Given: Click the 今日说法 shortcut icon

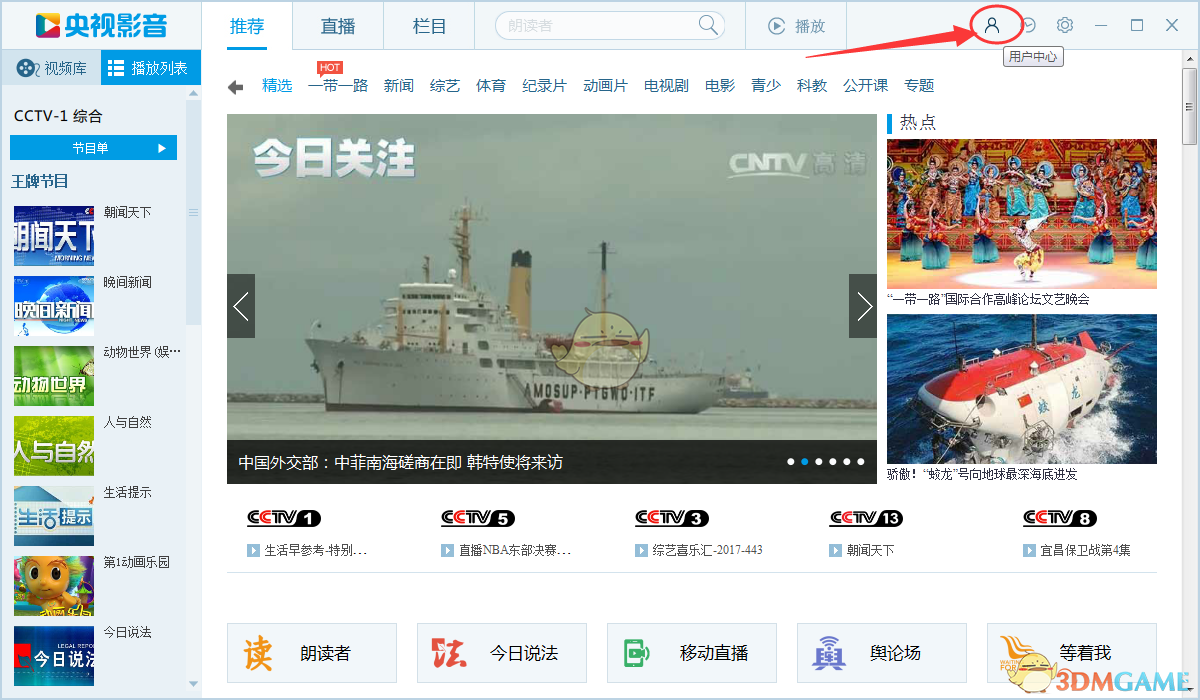Looking at the screenshot, I should [449, 653].
